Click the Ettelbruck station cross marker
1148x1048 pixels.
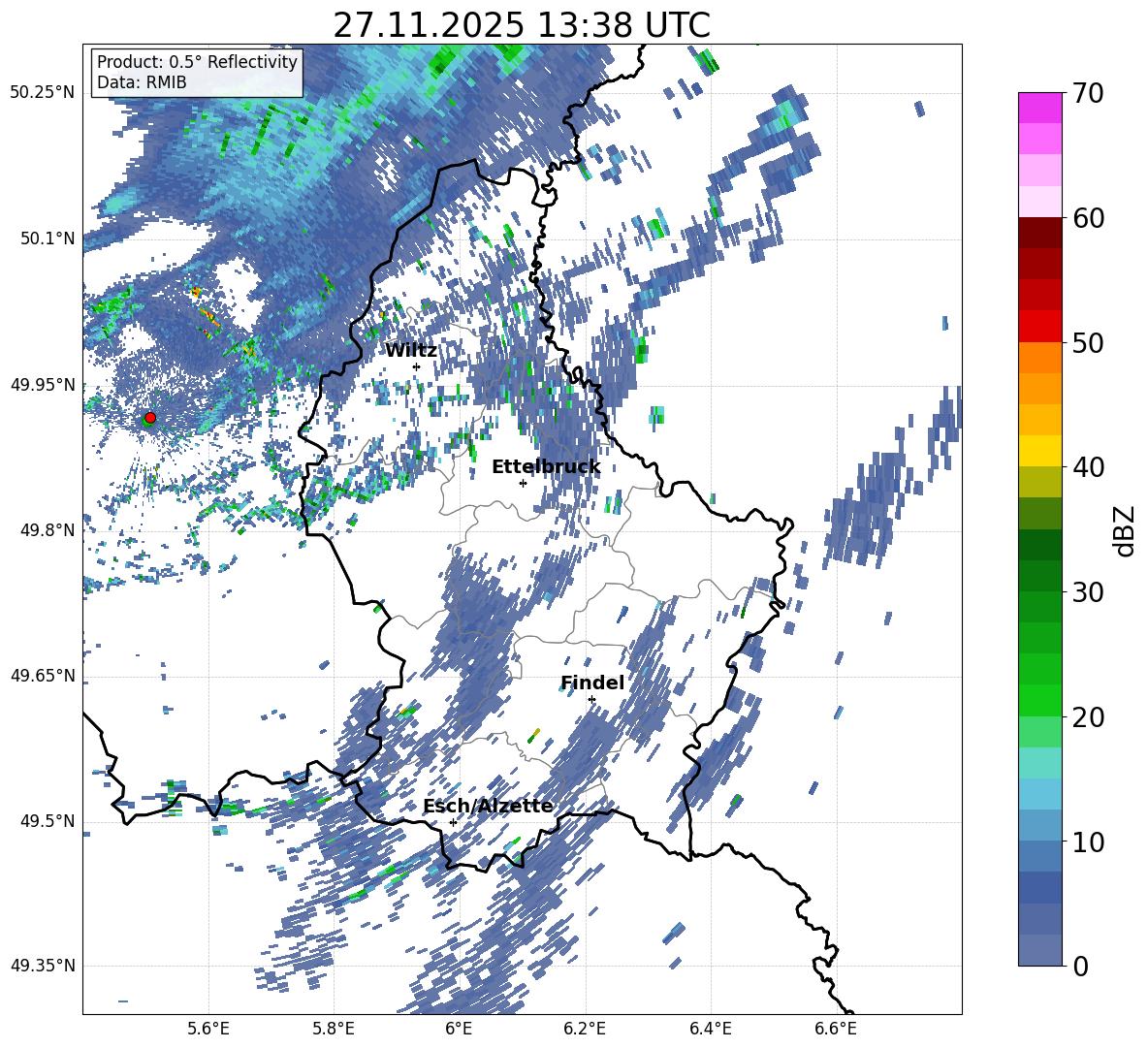click(x=523, y=483)
